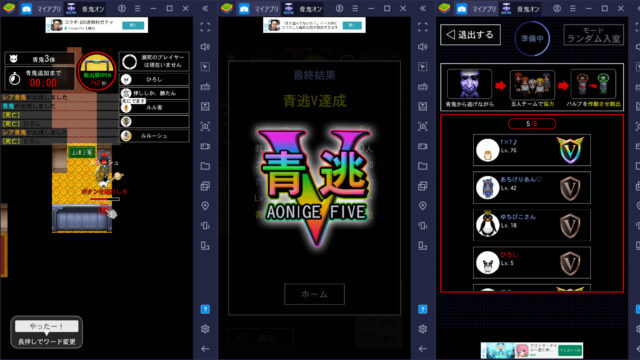Click the 00:00 青鬼追加まで timer
The height and width of the screenshot is (360, 640).
click(x=40, y=78)
